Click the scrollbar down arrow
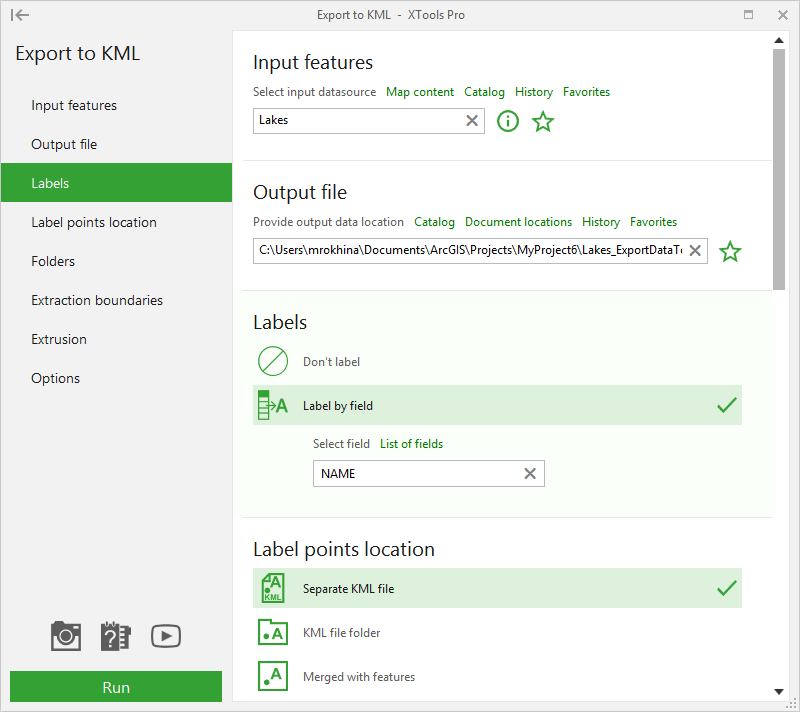This screenshot has width=800, height=712. [778, 691]
